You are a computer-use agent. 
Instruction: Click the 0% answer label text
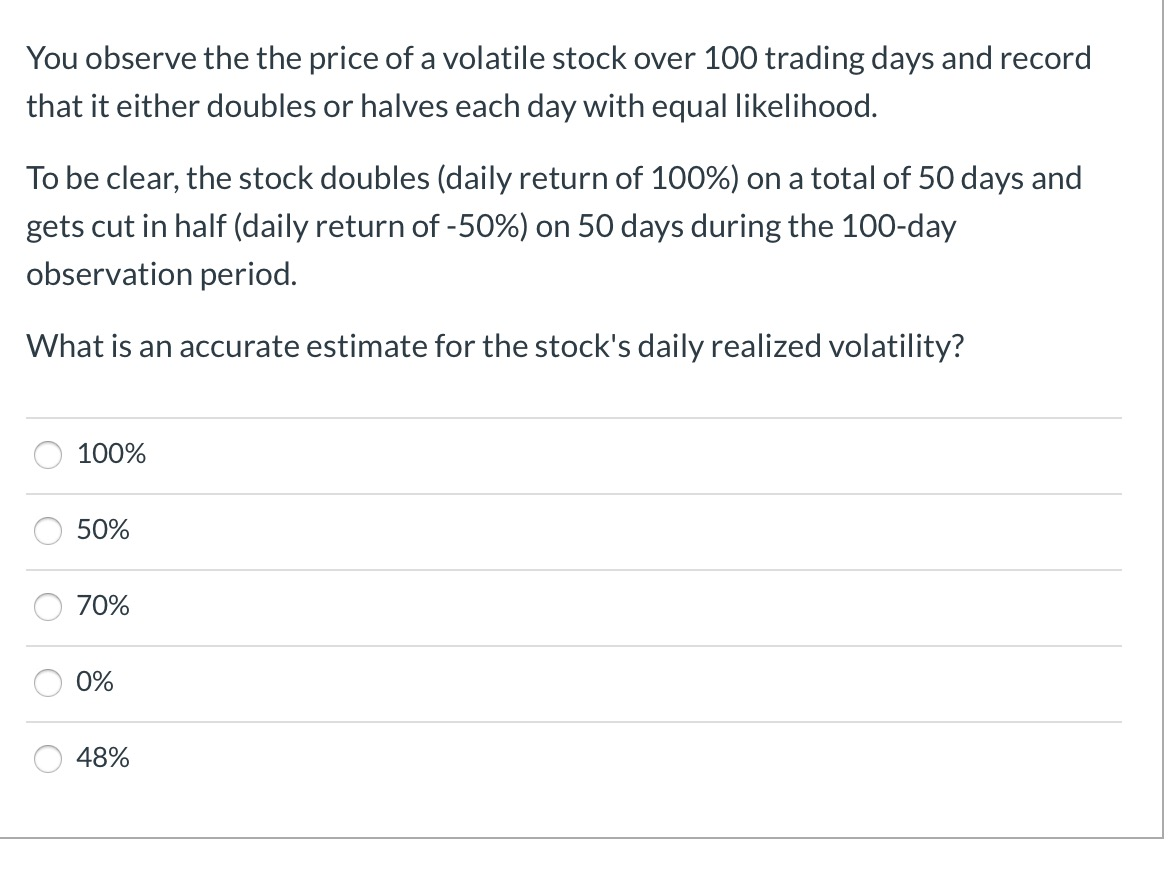click(96, 682)
